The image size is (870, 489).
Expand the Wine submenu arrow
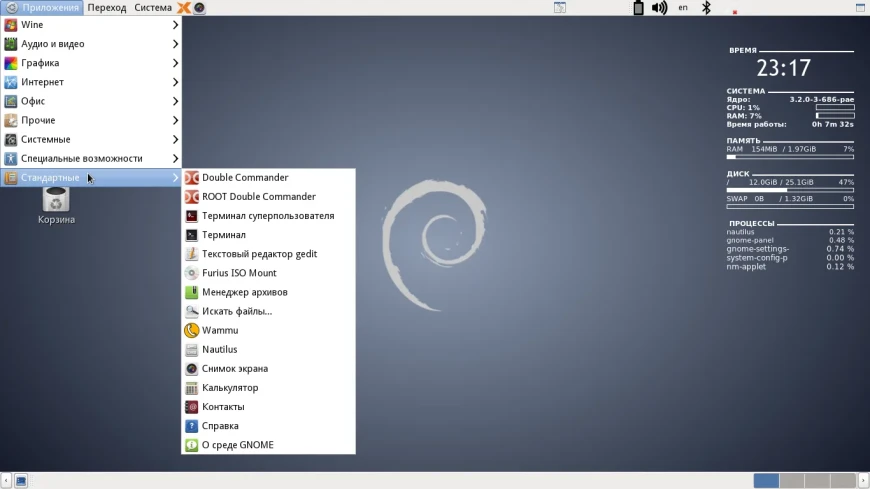click(x=175, y=25)
